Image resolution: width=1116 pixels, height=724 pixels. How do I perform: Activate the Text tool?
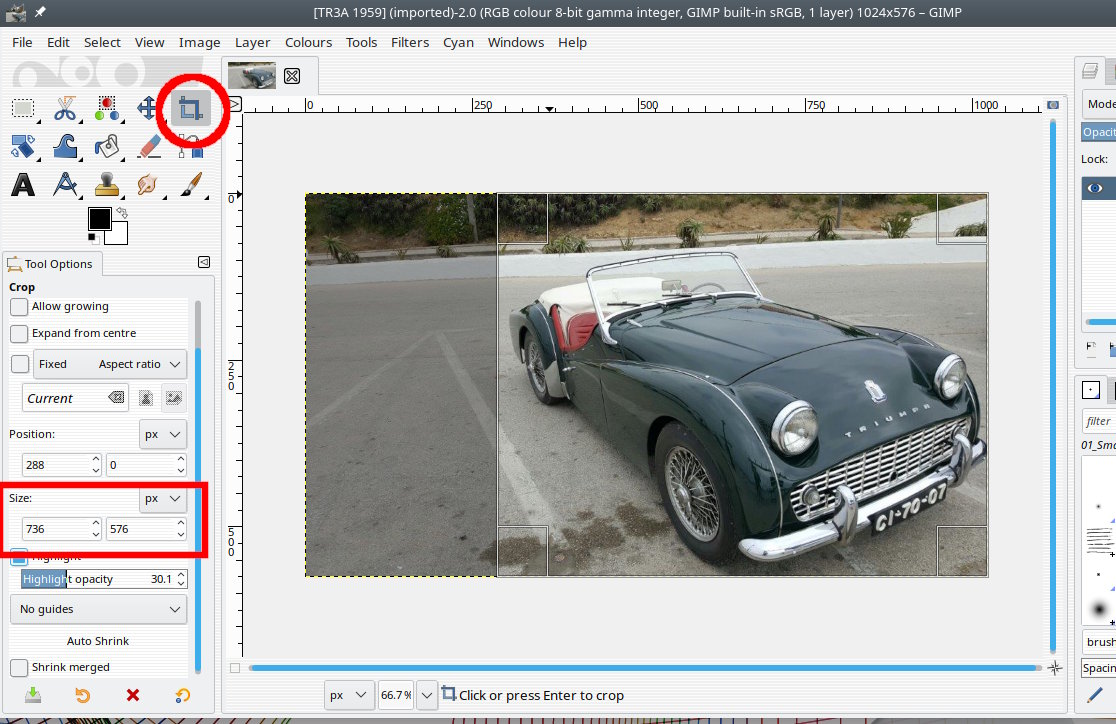point(23,185)
